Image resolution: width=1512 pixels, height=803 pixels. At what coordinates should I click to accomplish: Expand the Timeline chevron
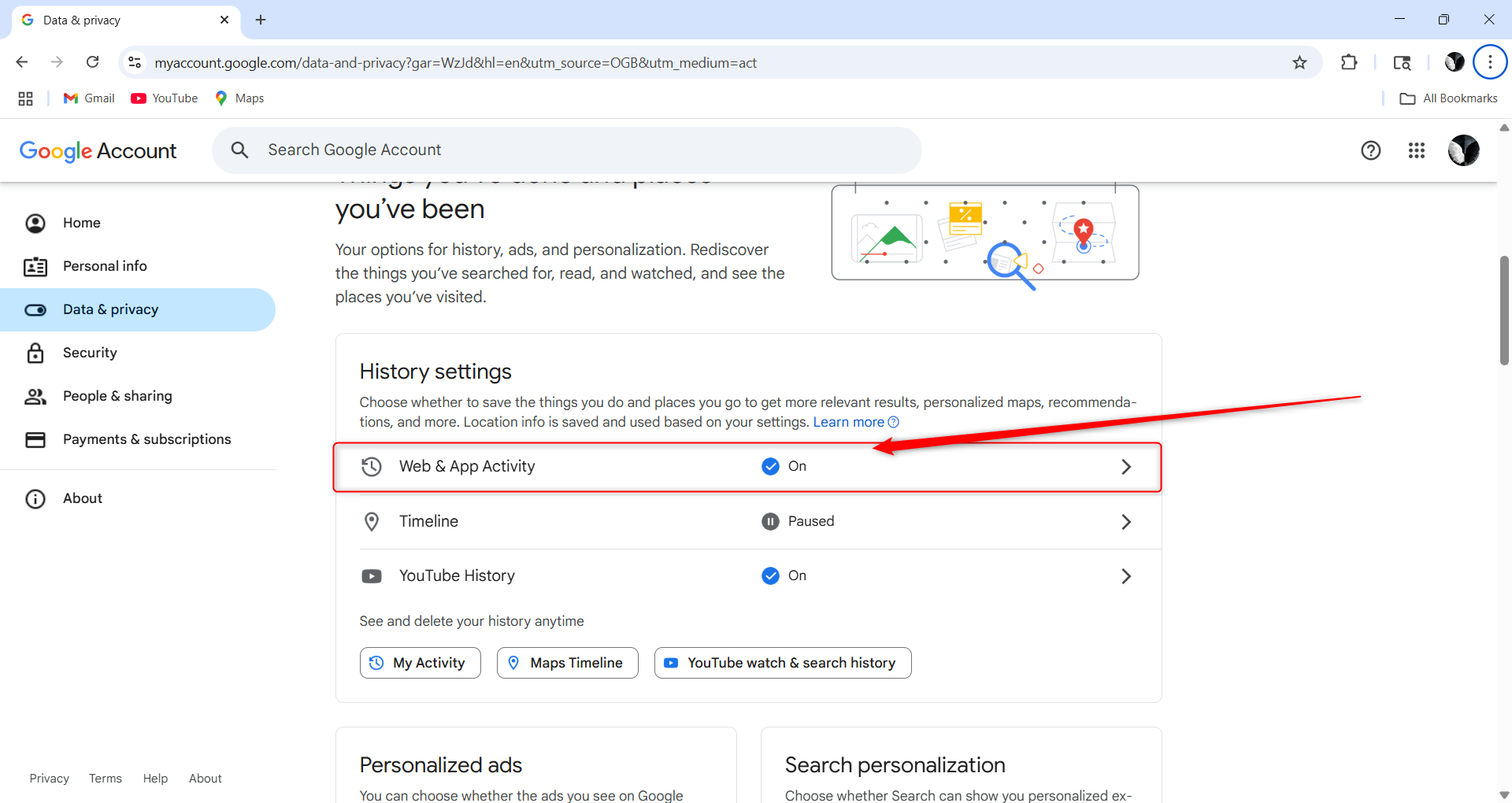[x=1126, y=522]
